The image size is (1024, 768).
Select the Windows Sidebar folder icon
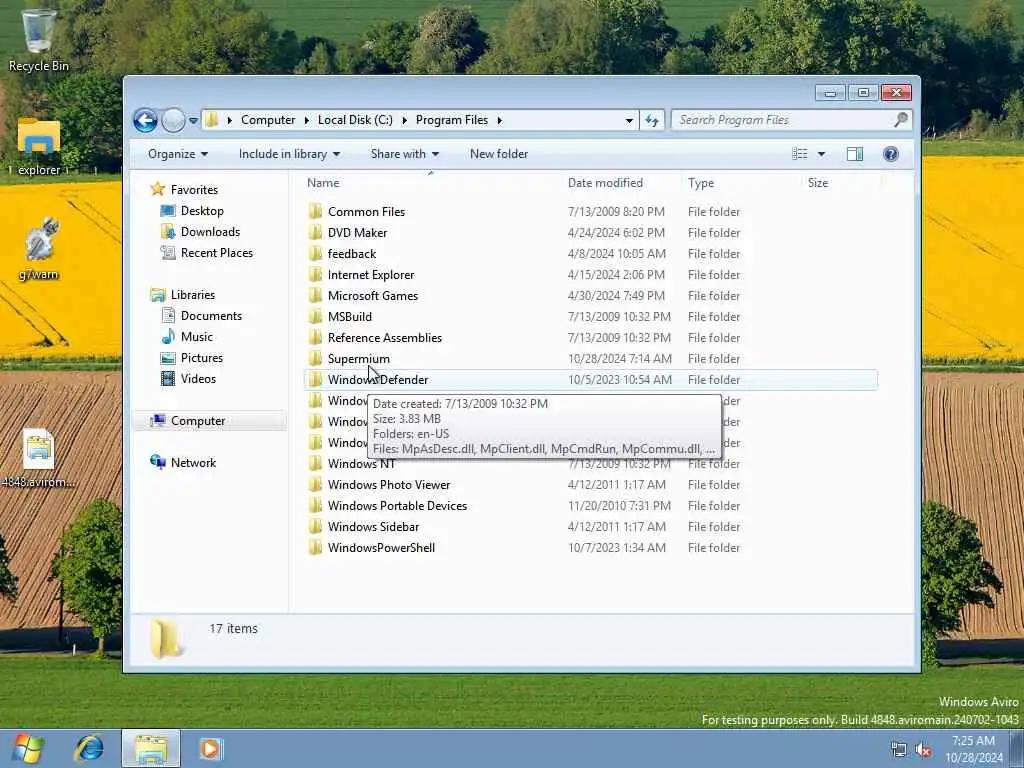315,526
